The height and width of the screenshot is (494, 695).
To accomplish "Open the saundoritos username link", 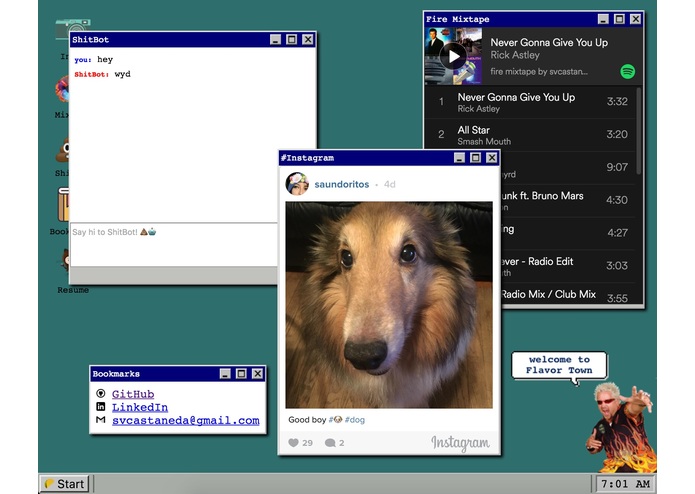I will tap(342, 184).
